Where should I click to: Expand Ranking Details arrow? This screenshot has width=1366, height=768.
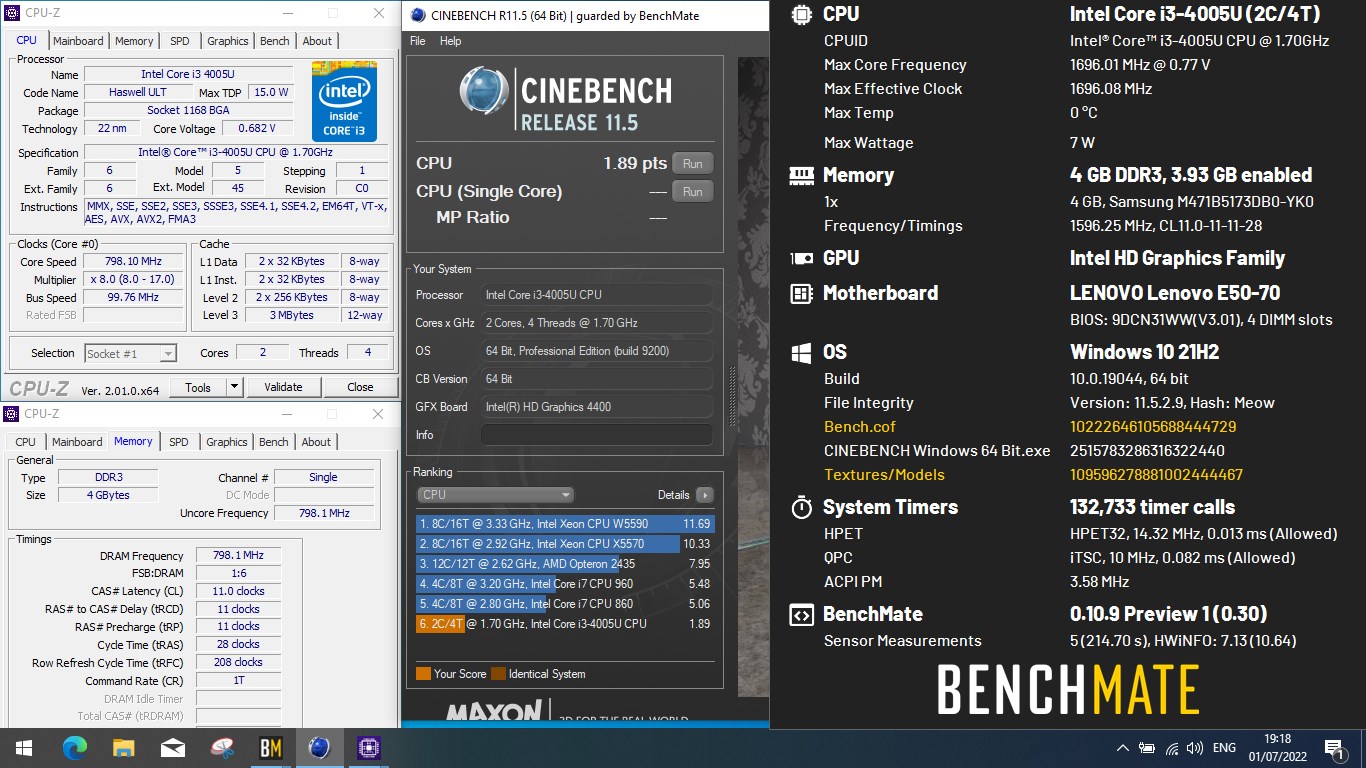(704, 495)
